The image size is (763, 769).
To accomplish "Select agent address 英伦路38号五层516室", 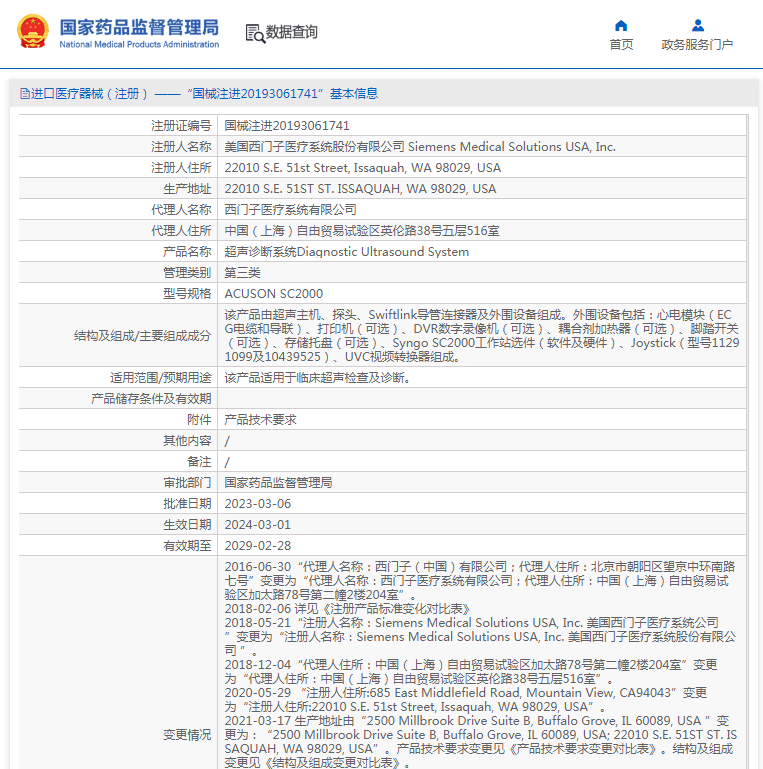I will click(x=362, y=231).
